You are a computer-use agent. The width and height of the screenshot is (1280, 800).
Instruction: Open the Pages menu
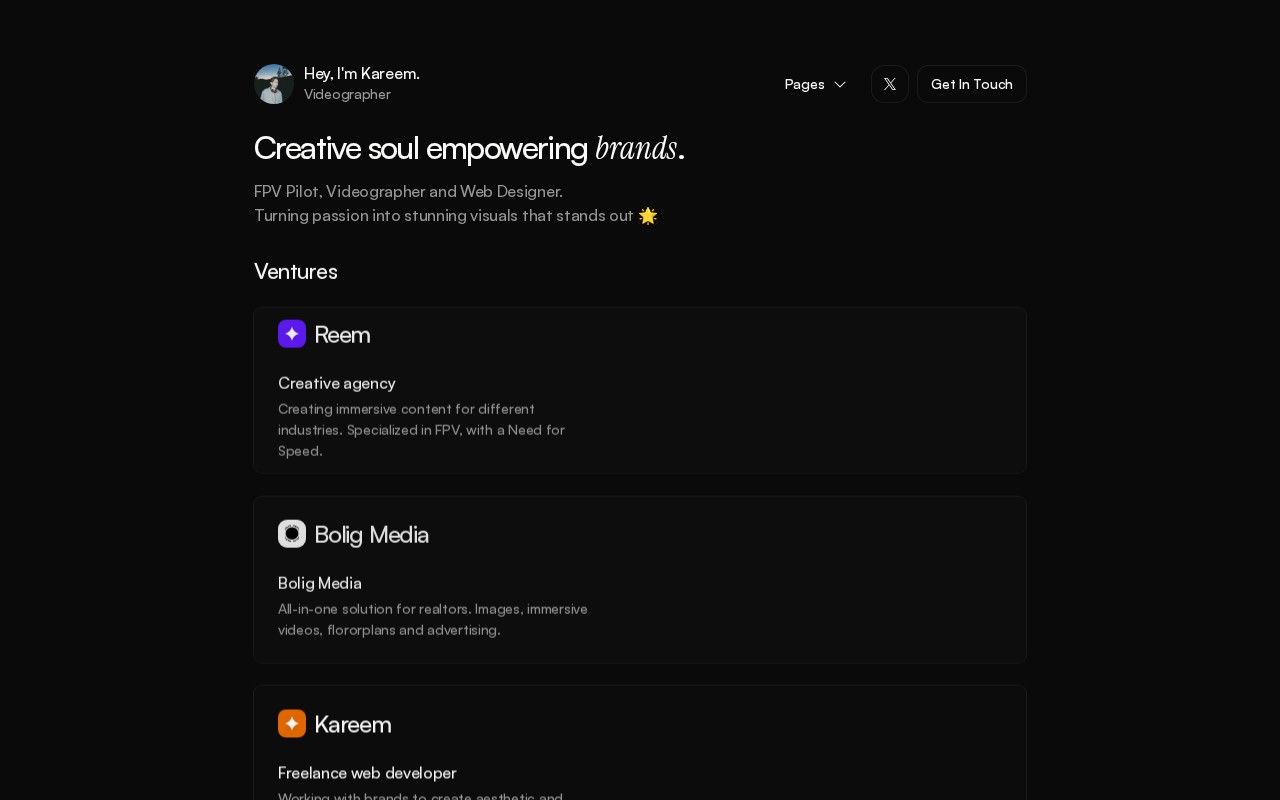pos(815,84)
